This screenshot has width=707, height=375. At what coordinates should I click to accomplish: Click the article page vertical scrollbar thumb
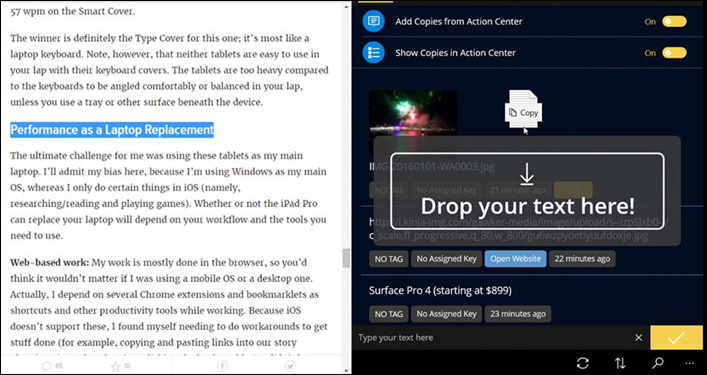coord(346,258)
